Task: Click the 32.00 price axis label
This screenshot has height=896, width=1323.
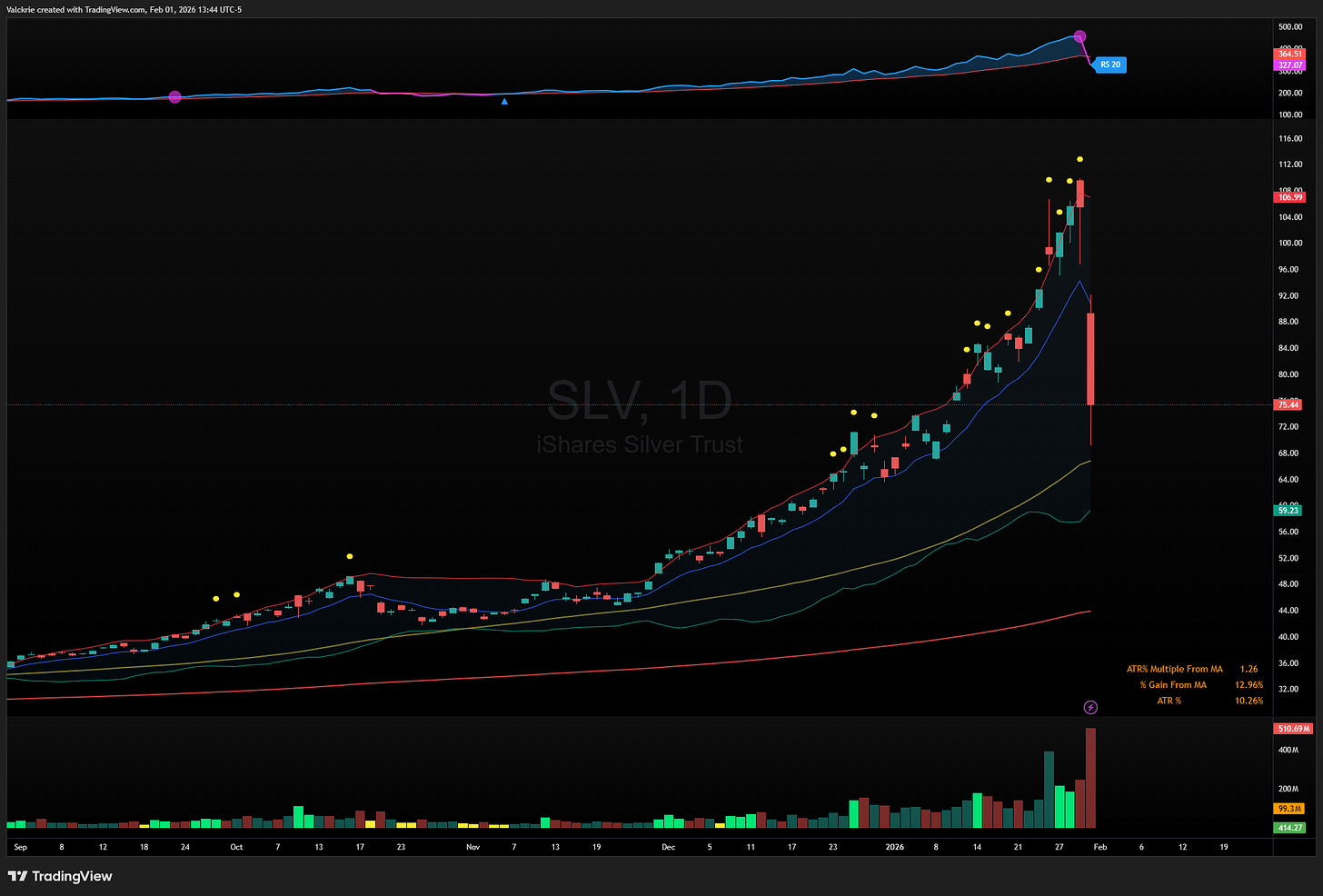Action: [x=1289, y=690]
